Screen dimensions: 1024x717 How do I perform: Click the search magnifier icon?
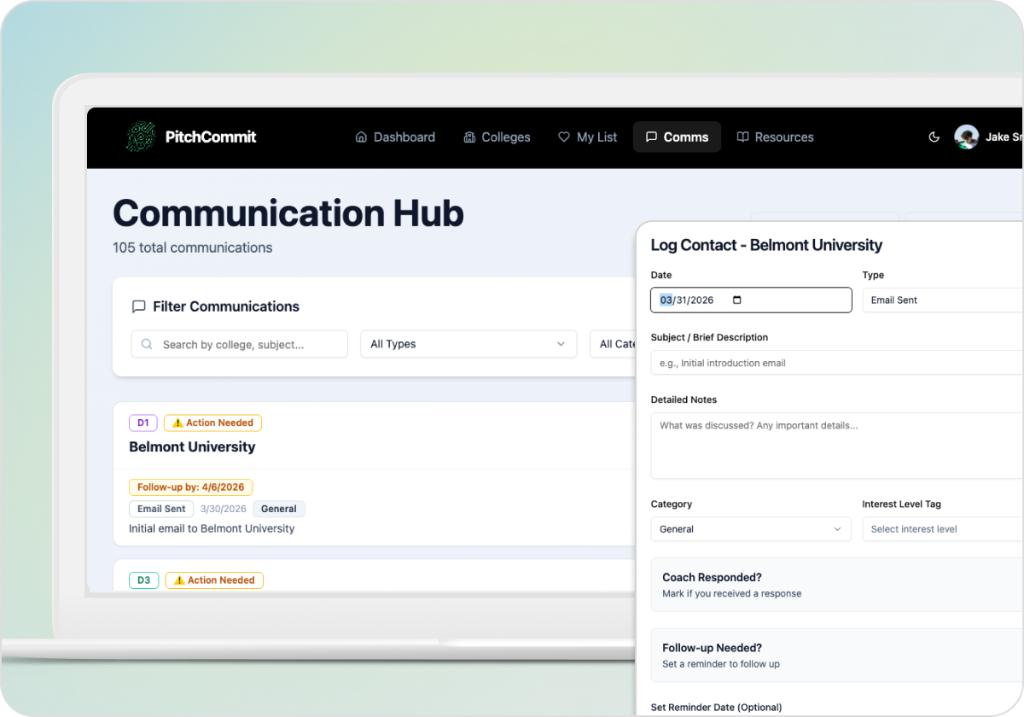tap(147, 344)
